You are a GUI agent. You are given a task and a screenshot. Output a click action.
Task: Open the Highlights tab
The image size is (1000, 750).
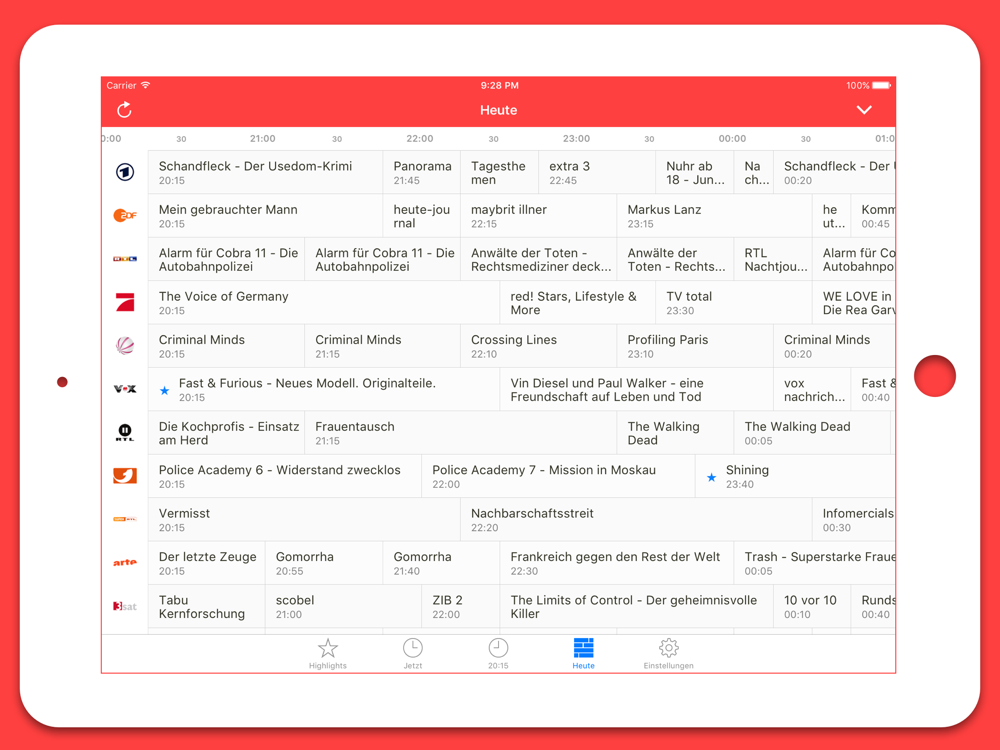point(328,654)
